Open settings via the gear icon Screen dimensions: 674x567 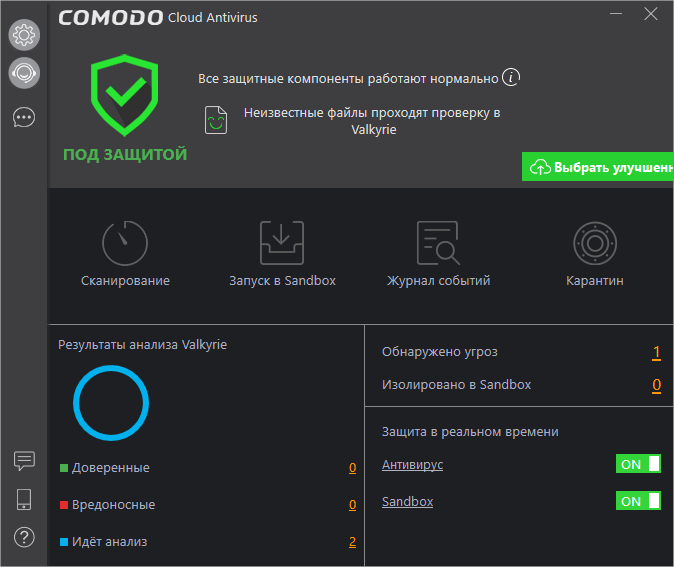point(23,35)
